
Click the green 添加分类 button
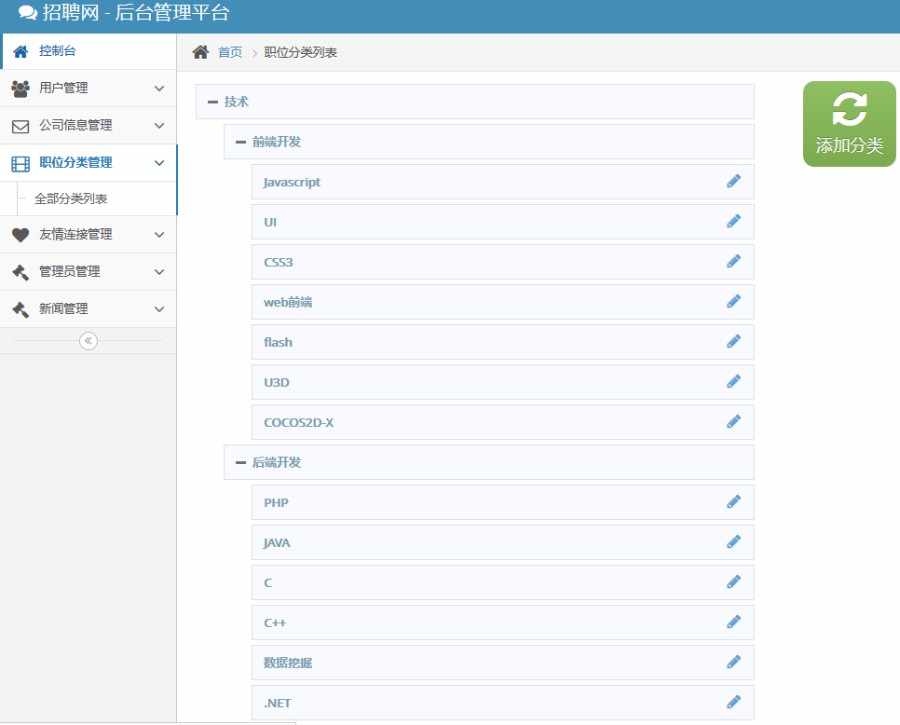pyautogui.click(x=849, y=124)
